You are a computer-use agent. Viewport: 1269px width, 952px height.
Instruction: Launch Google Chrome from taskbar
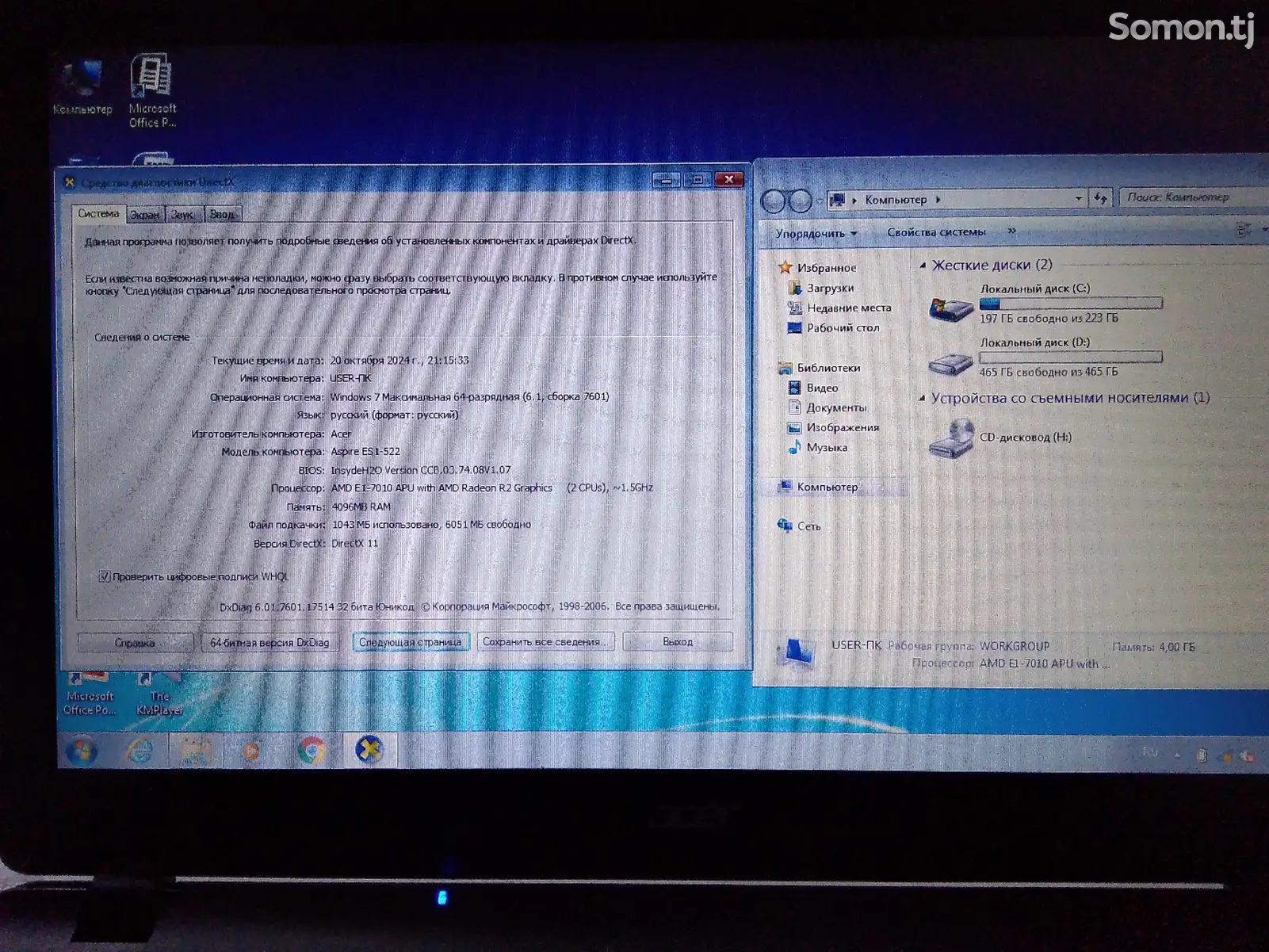pyautogui.click(x=312, y=750)
